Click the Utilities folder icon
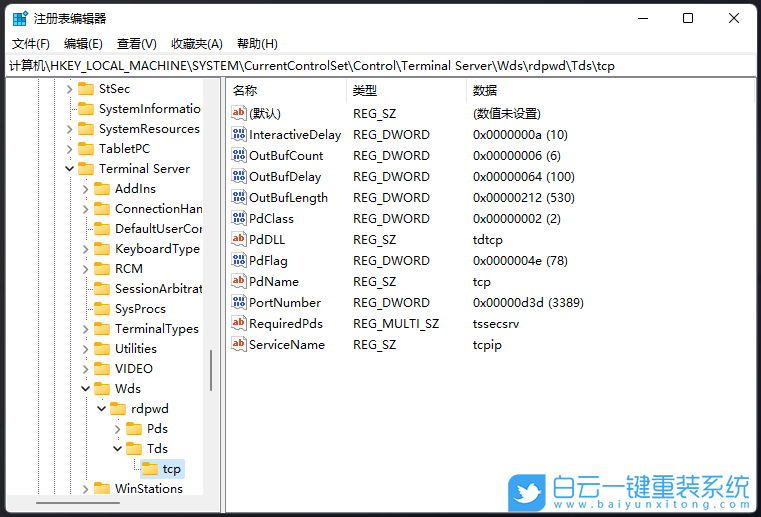 [102, 349]
